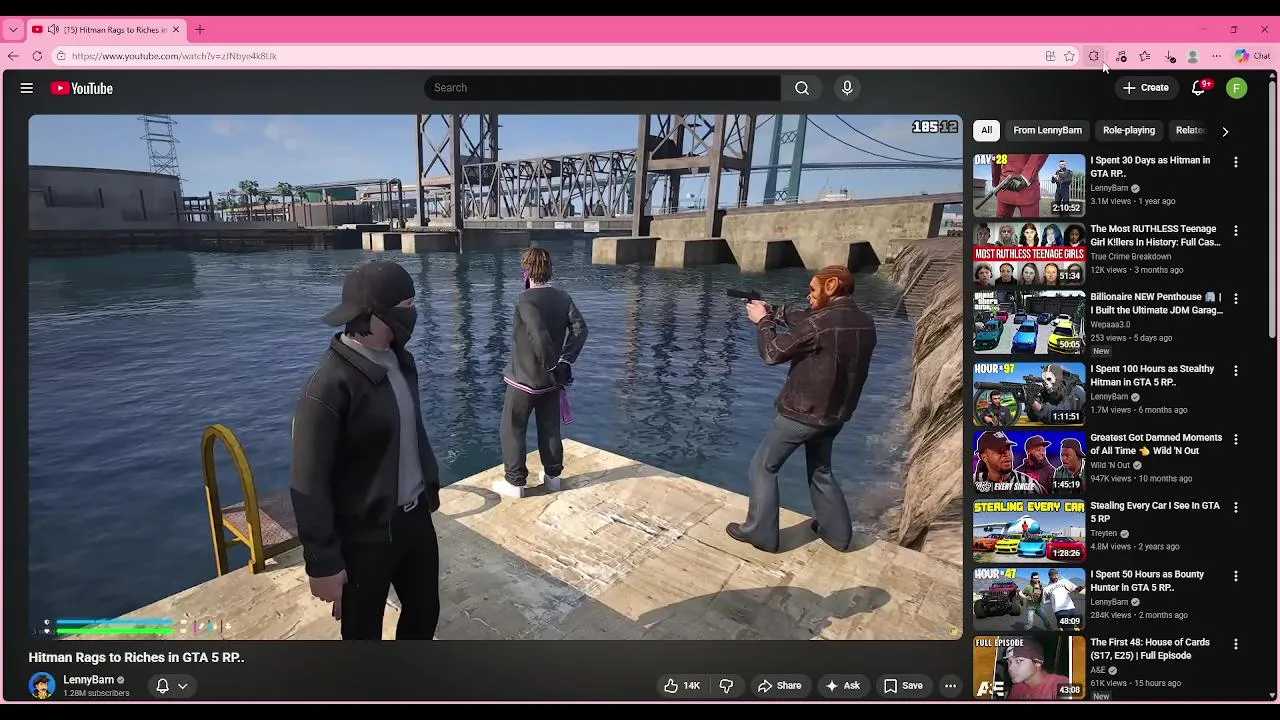
Task: Select the Role-playing filter chip
Action: (x=1129, y=130)
